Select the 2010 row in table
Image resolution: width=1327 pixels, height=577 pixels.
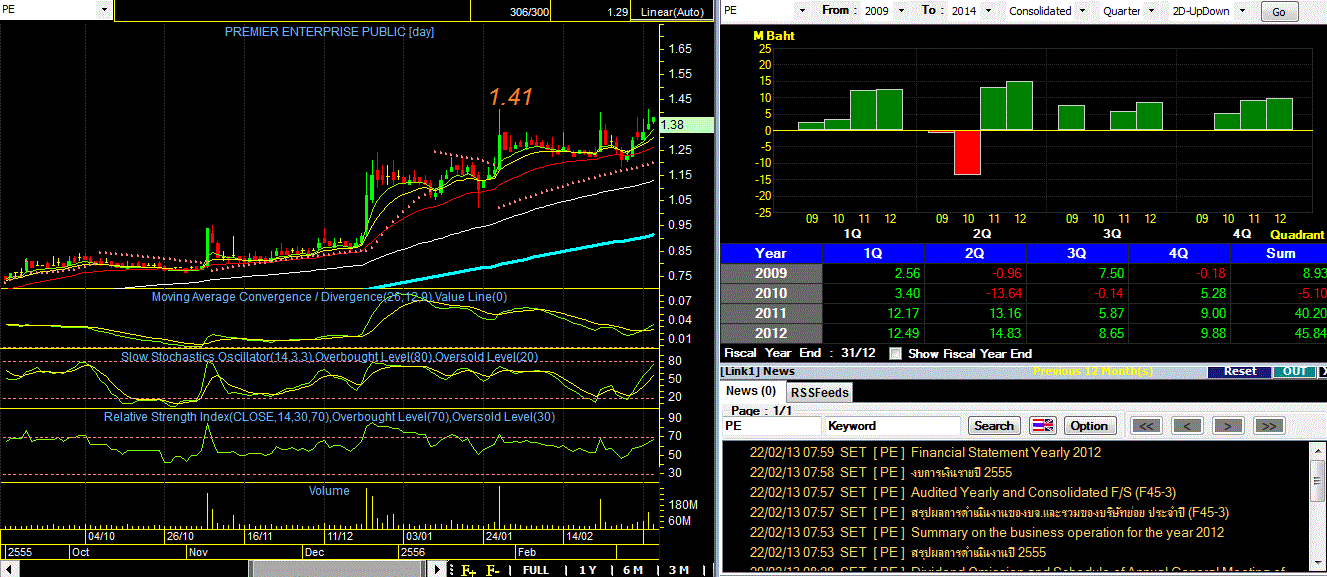[x=1023, y=293]
